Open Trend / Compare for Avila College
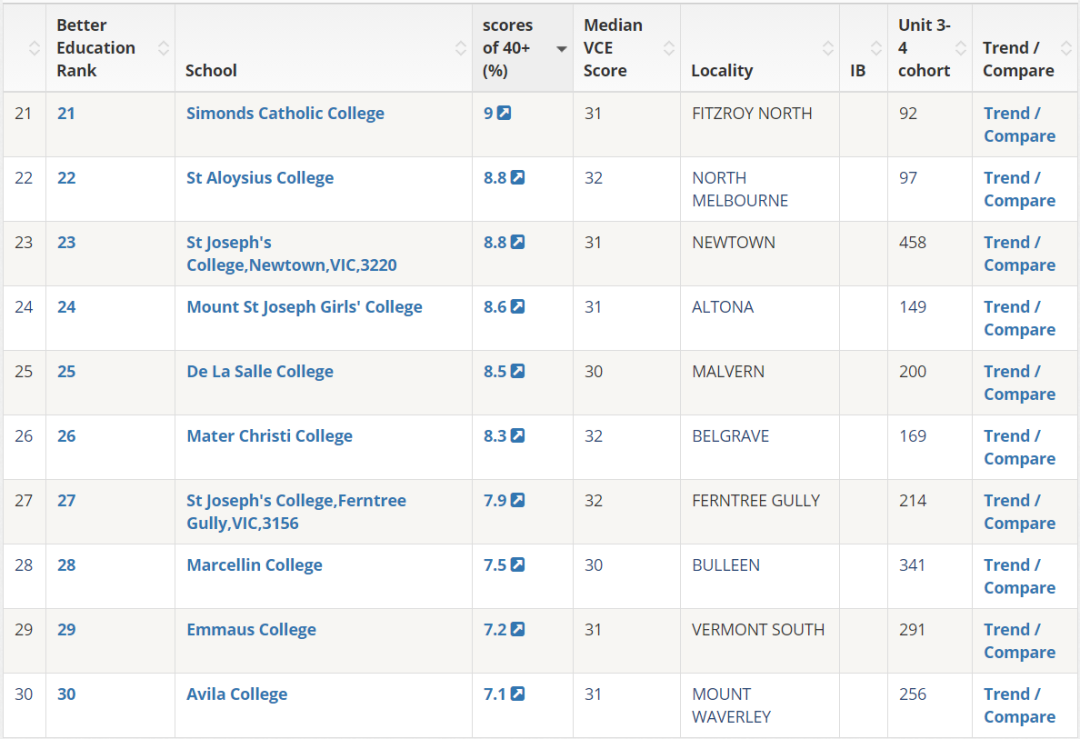Viewport: 1080px width, 739px height. pos(1019,705)
